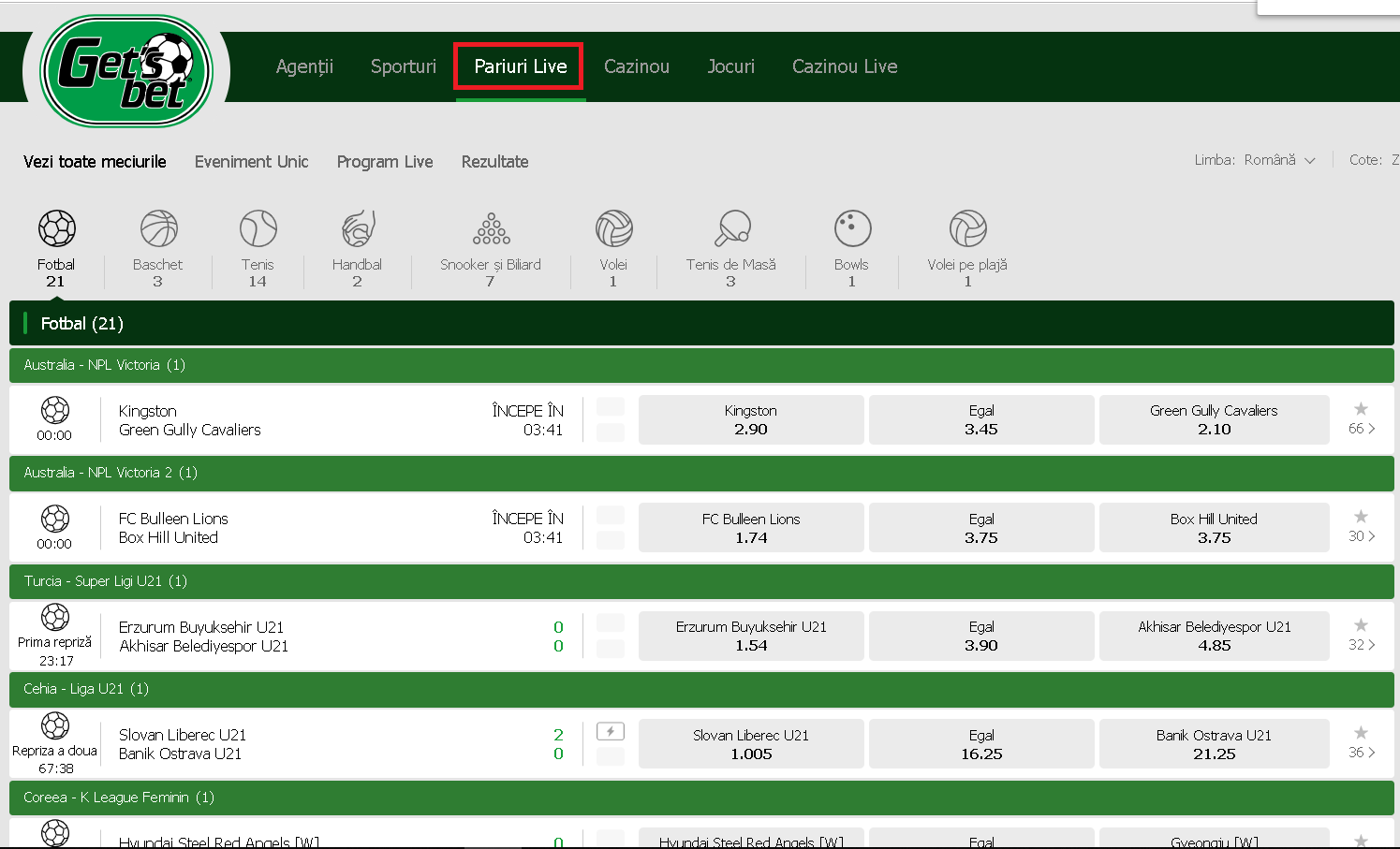This screenshot has height=849, width=1400.
Task: Switch to Vezi toate meciurile tab
Action: (x=95, y=162)
